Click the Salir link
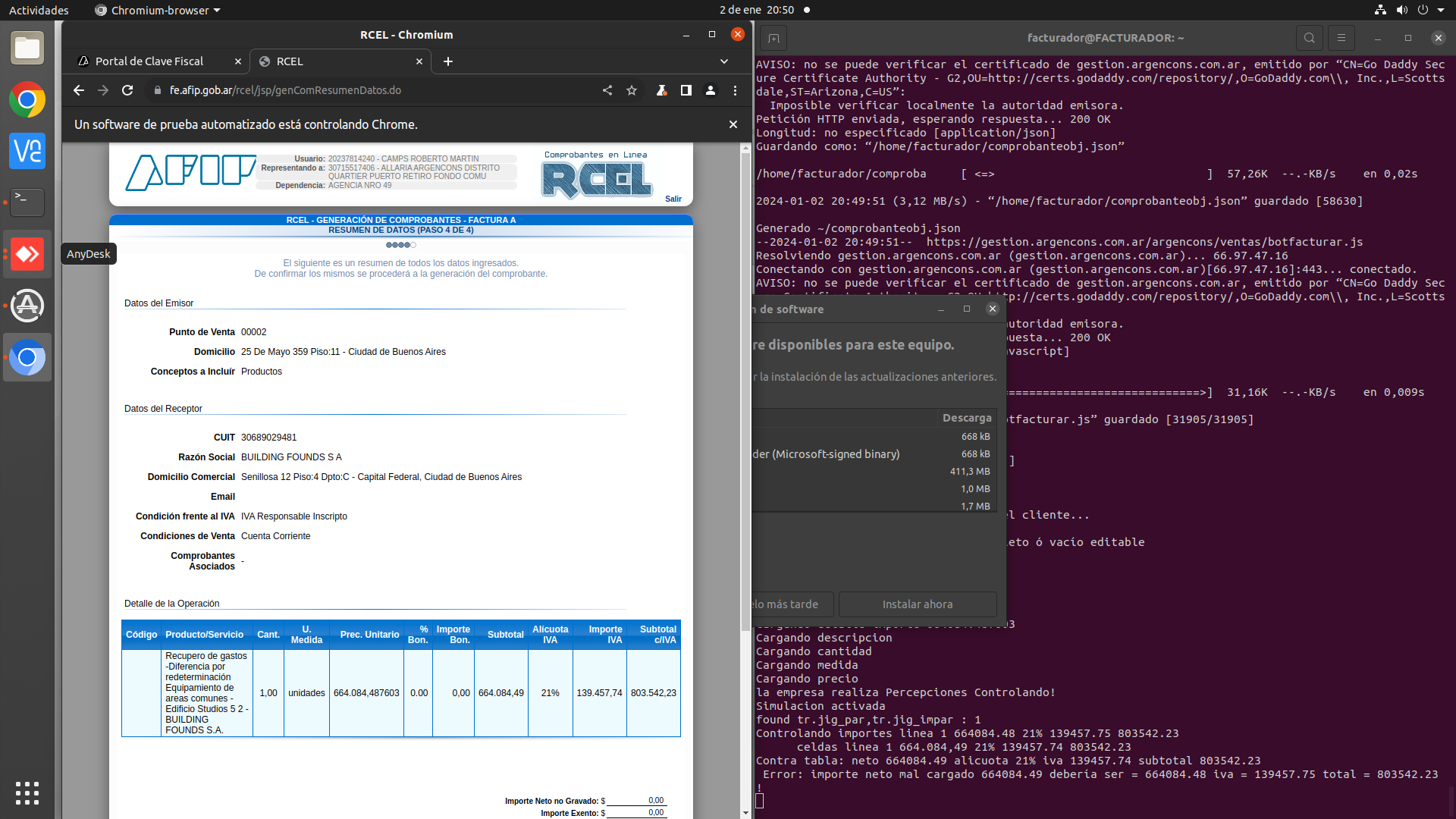1456x819 pixels. tap(673, 199)
